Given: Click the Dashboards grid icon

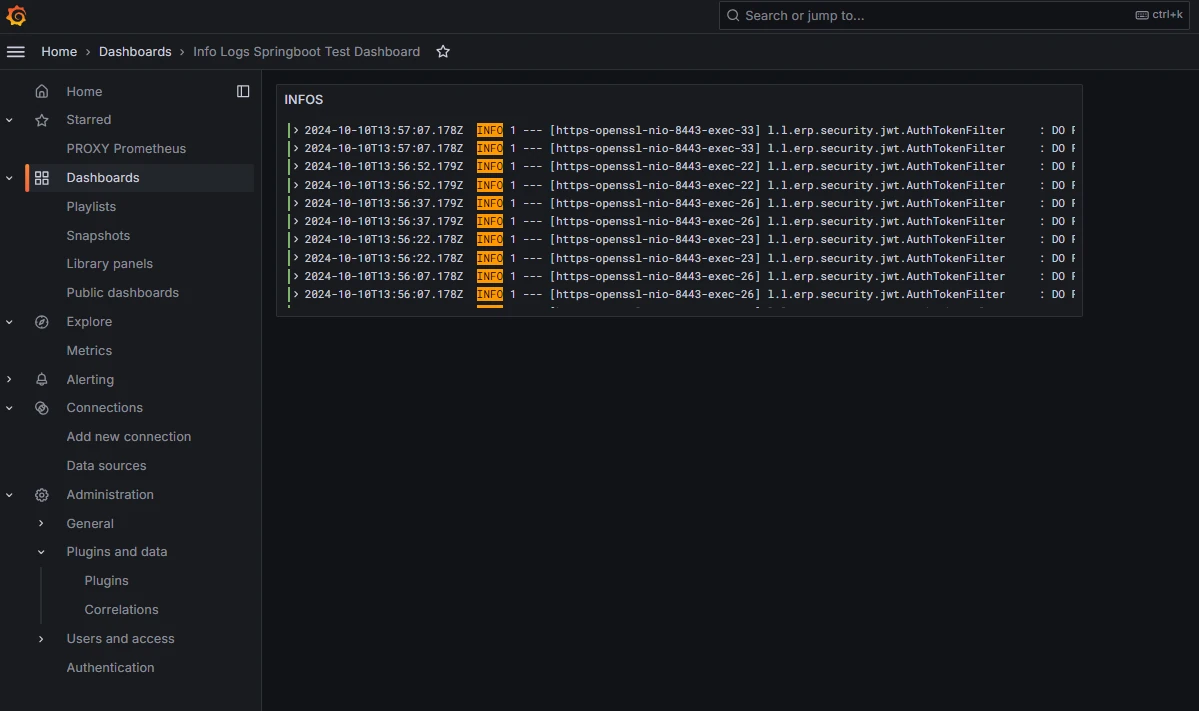Looking at the screenshot, I should click(41, 178).
